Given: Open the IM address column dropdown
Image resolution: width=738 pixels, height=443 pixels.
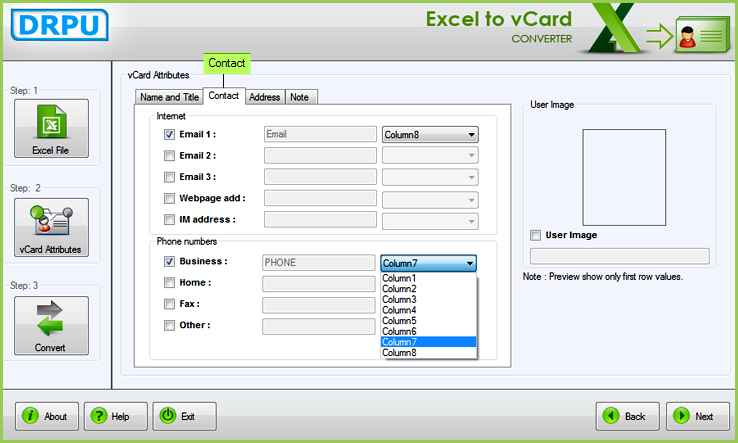Looking at the screenshot, I should (430, 221).
